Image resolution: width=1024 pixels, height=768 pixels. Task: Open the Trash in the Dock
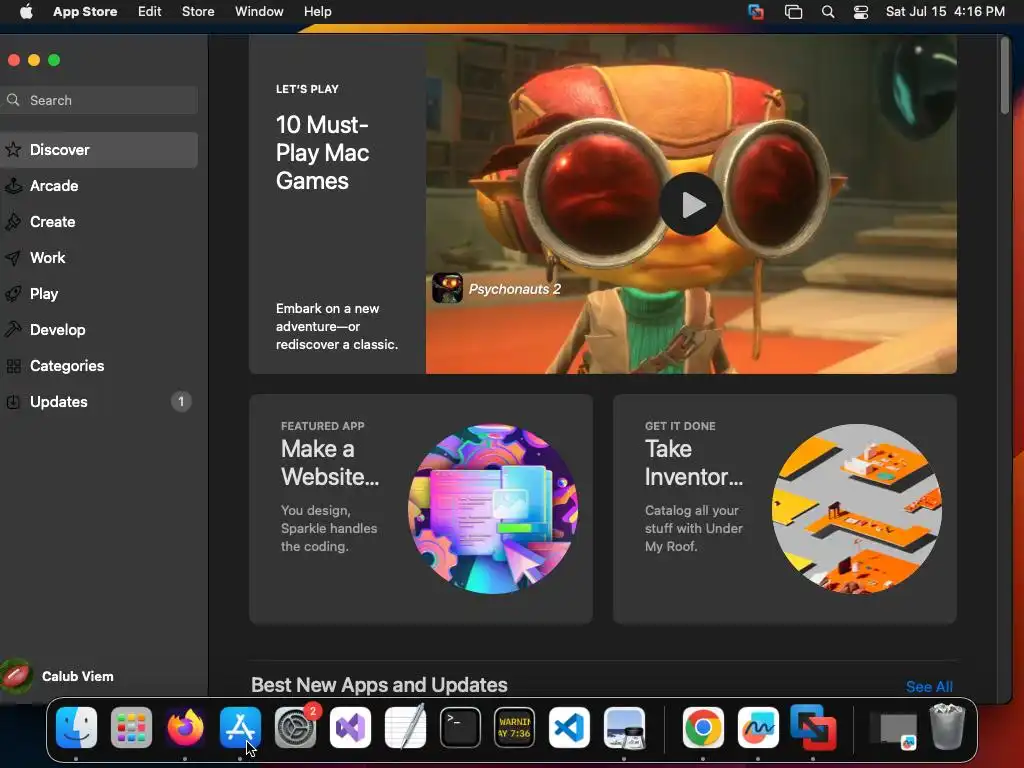pyautogui.click(x=947, y=726)
